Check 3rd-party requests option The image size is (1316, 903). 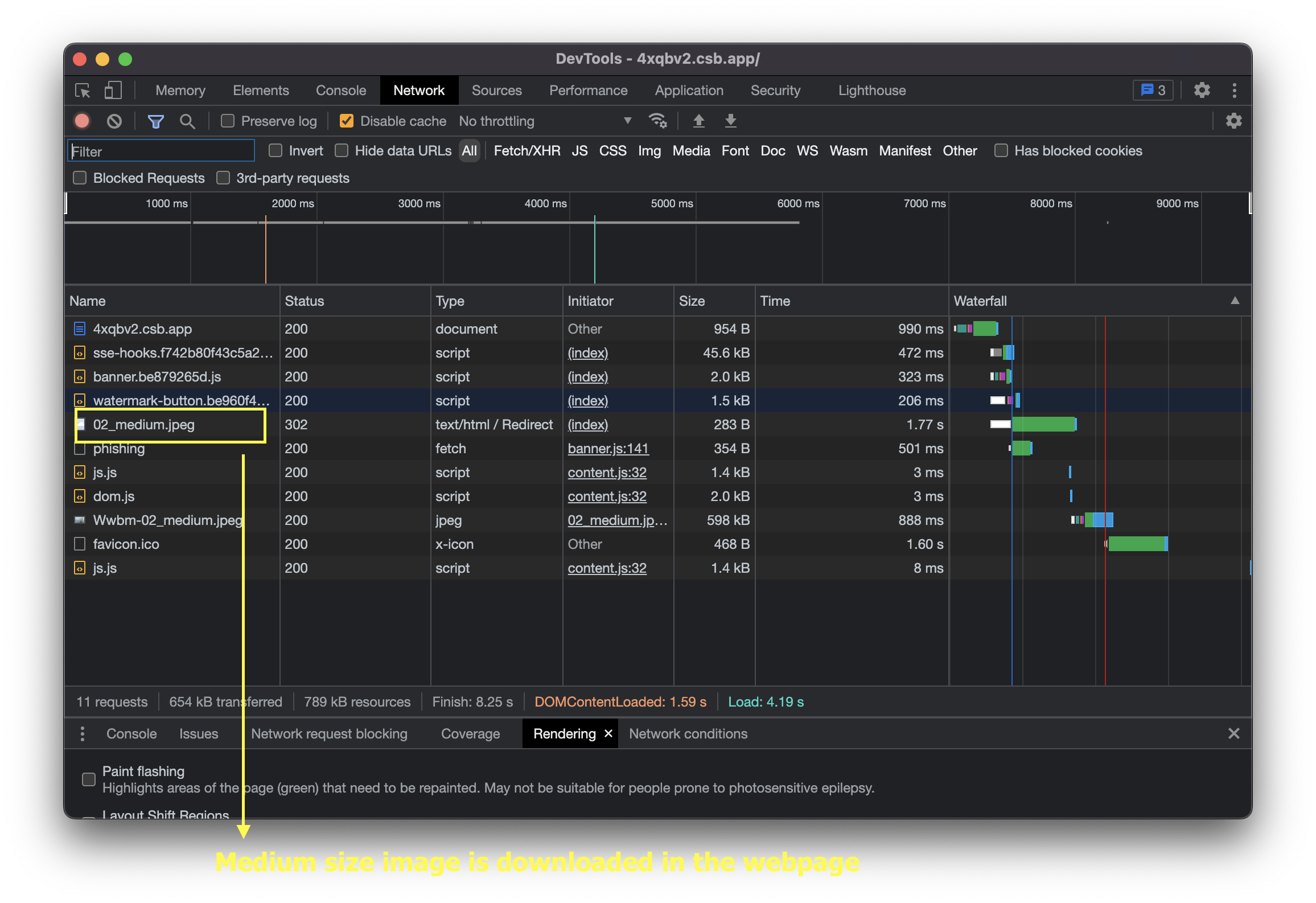223,178
